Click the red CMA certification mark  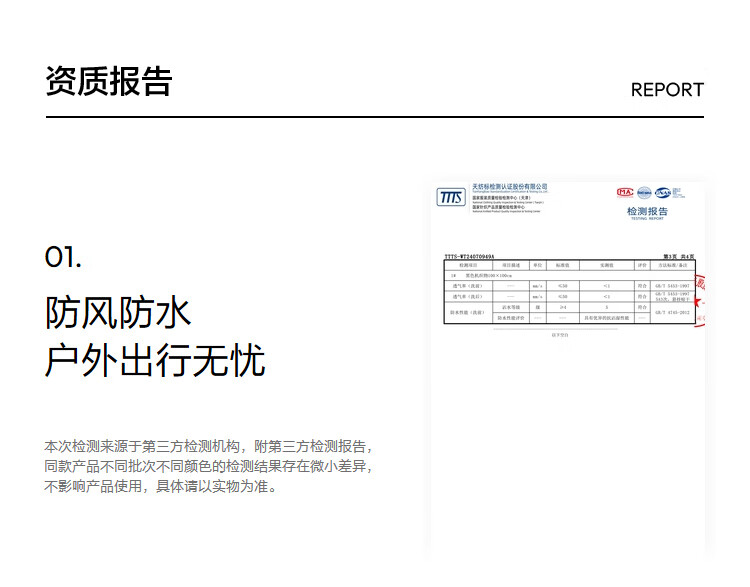(x=625, y=193)
